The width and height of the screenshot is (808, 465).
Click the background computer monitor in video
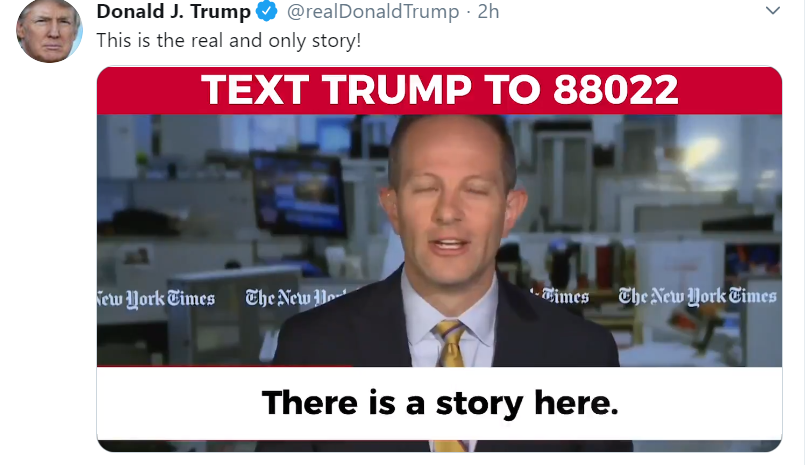pyautogui.click(x=299, y=193)
